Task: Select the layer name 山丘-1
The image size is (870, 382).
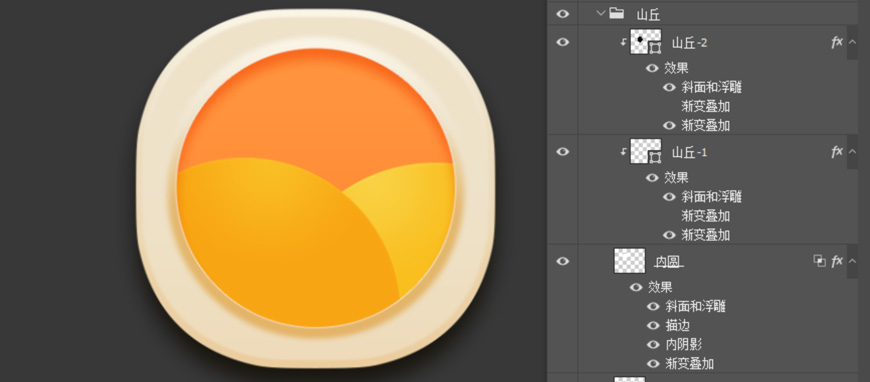Action: (x=690, y=152)
